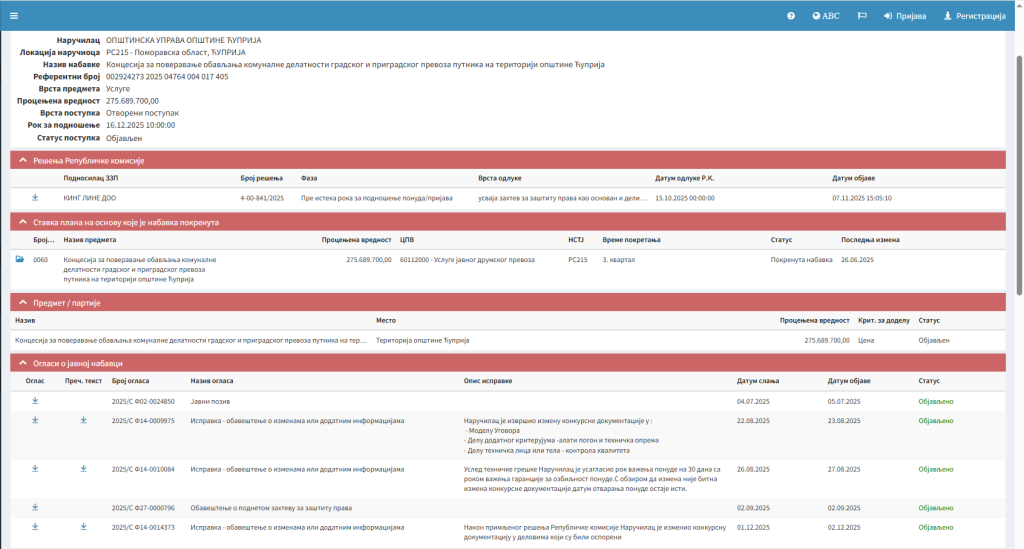Collapse the Решења Републичке комисије section
1024x549 pixels.
point(21,161)
